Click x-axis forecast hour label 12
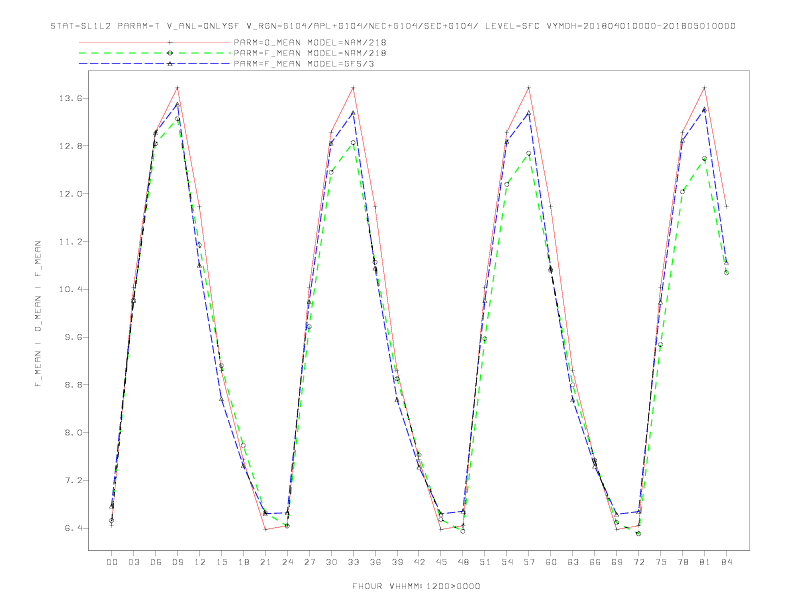 point(200,562)
